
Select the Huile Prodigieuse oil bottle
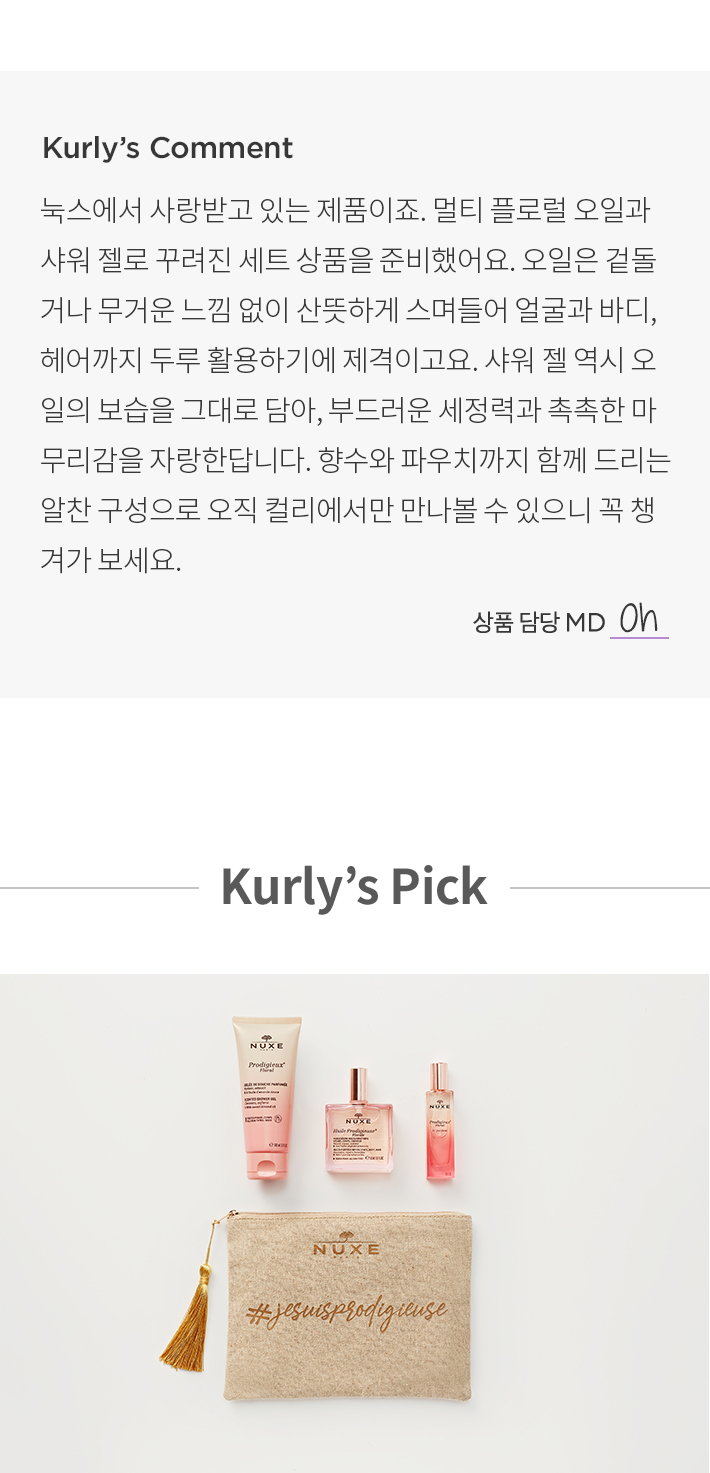[x=359, y=1120]
